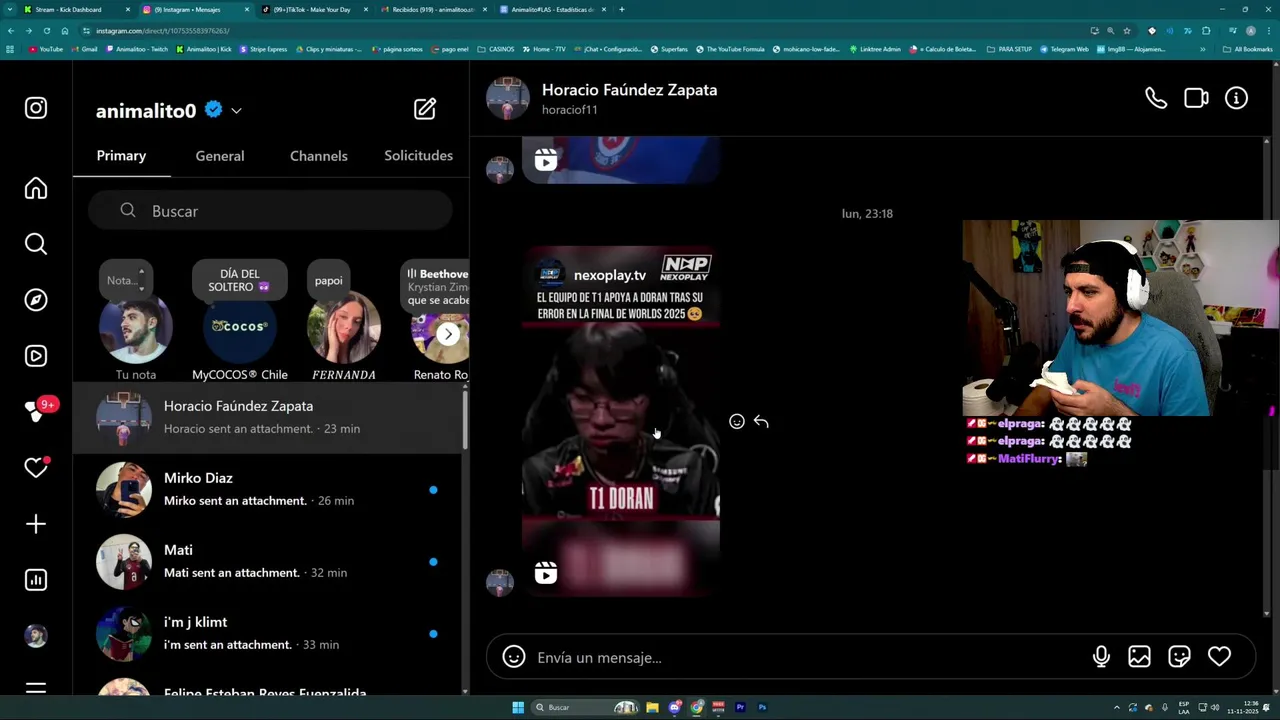
Task: Open the PARA SETUP bookmarks folder
Action: 1009,49
